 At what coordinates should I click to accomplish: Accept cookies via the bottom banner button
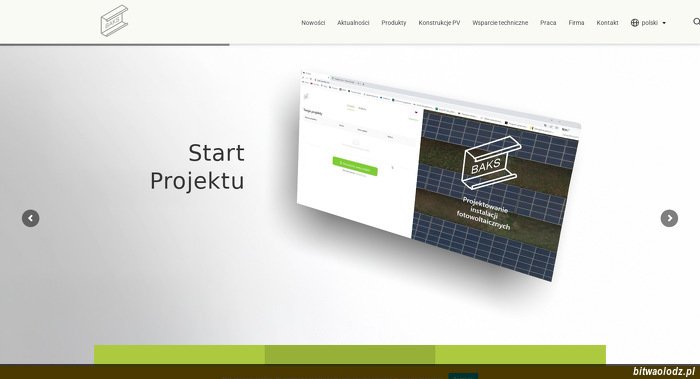coord(463,376)
